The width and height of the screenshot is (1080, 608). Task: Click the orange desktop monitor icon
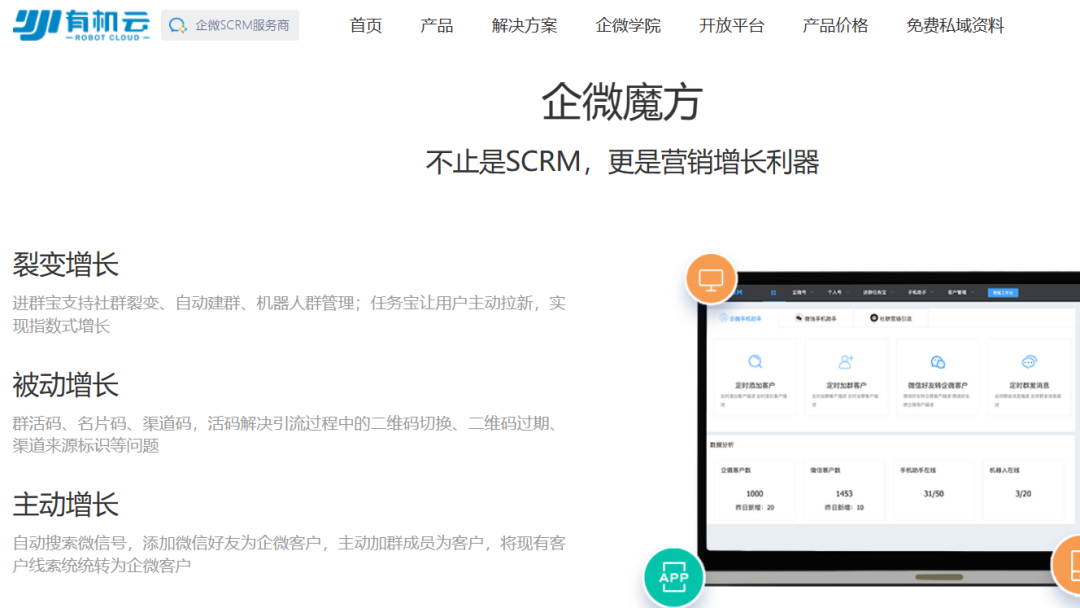coord(711,279)
